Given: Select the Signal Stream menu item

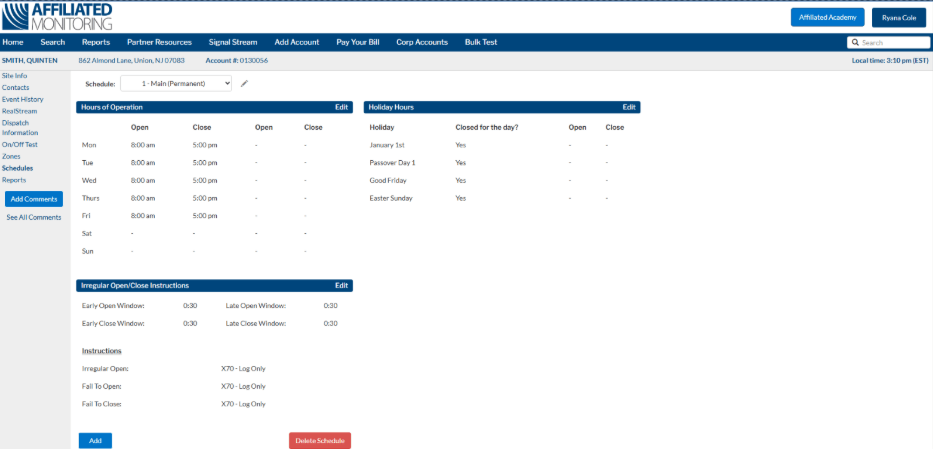Looking at the screenshot, I should (233, 43).
